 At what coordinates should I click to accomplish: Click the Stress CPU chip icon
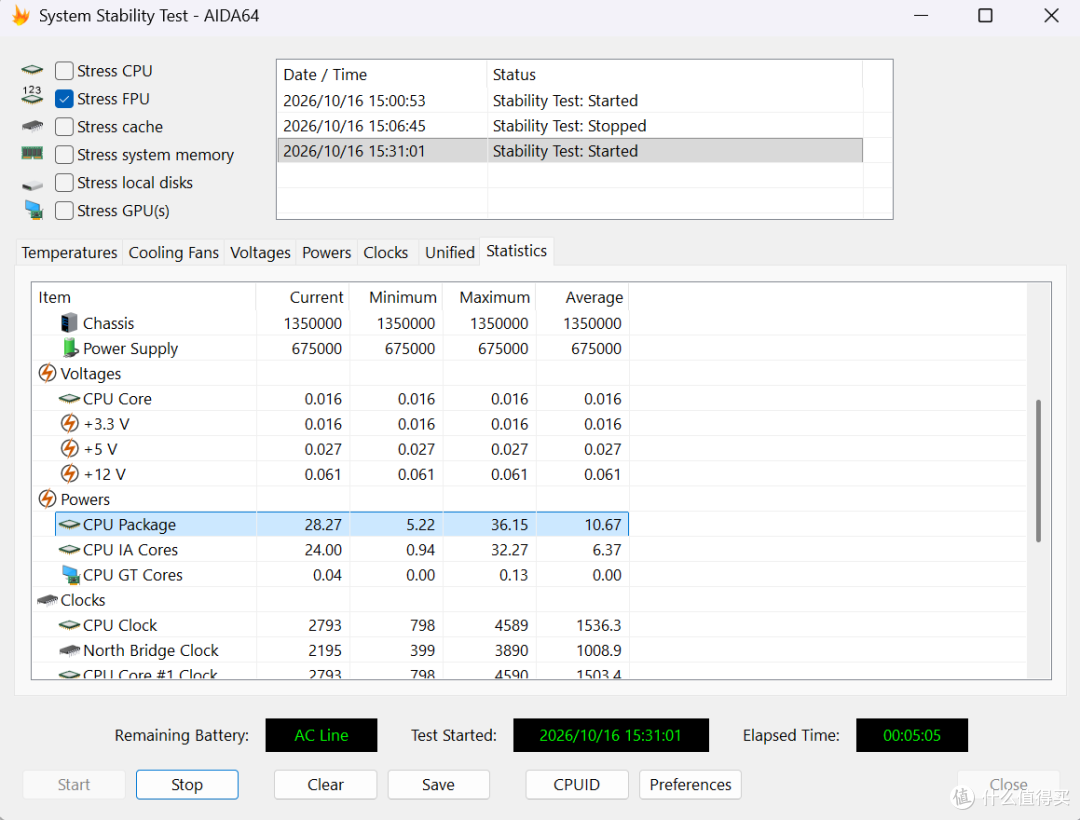click(32, 70)
